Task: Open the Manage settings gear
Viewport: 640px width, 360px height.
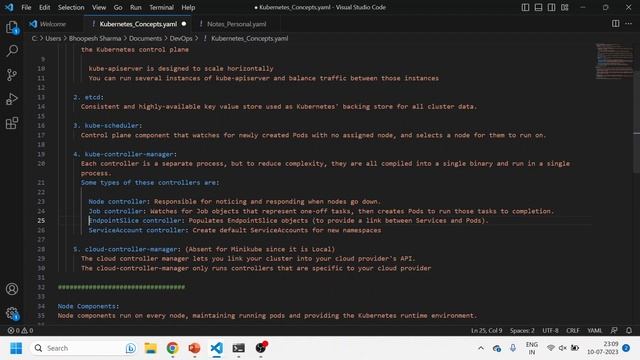Action: coord(12,313)
